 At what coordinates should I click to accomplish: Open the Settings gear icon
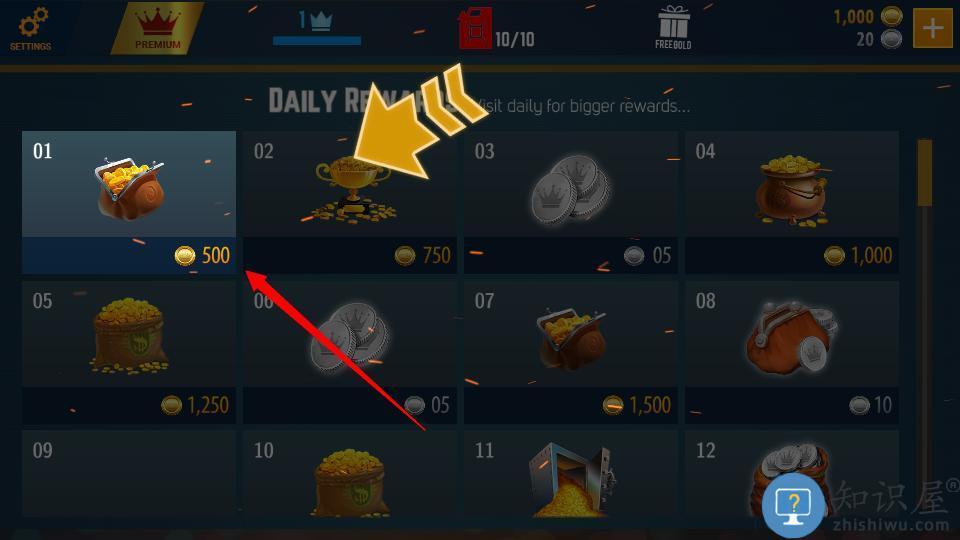click(x=31, y=28)
